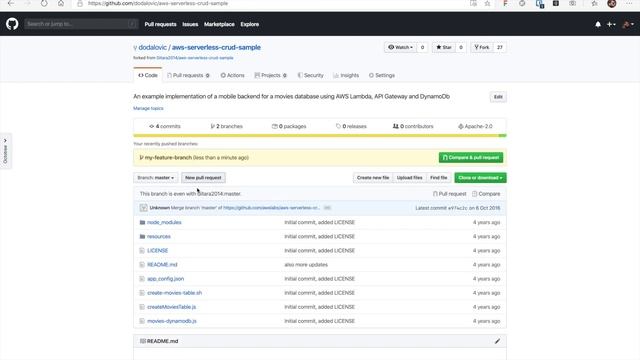Switch to the Code tab
640x360 pixels.
click(148, 76)
